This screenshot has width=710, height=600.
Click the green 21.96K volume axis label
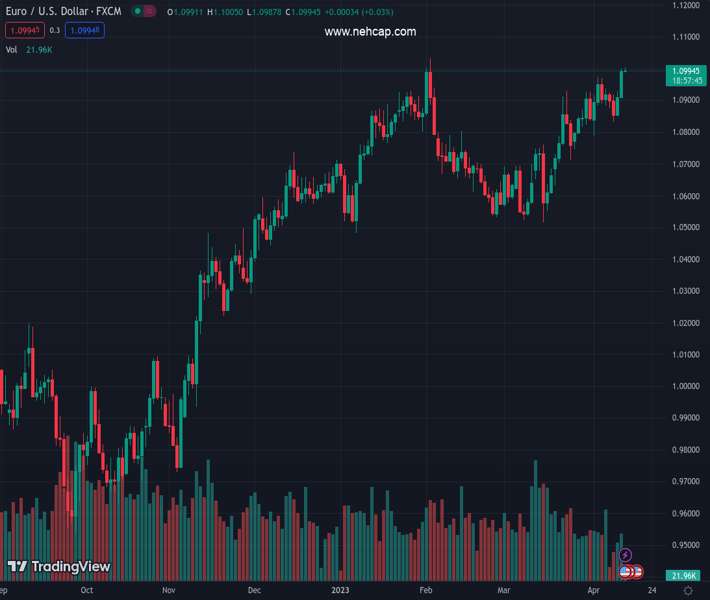(684, 575)
